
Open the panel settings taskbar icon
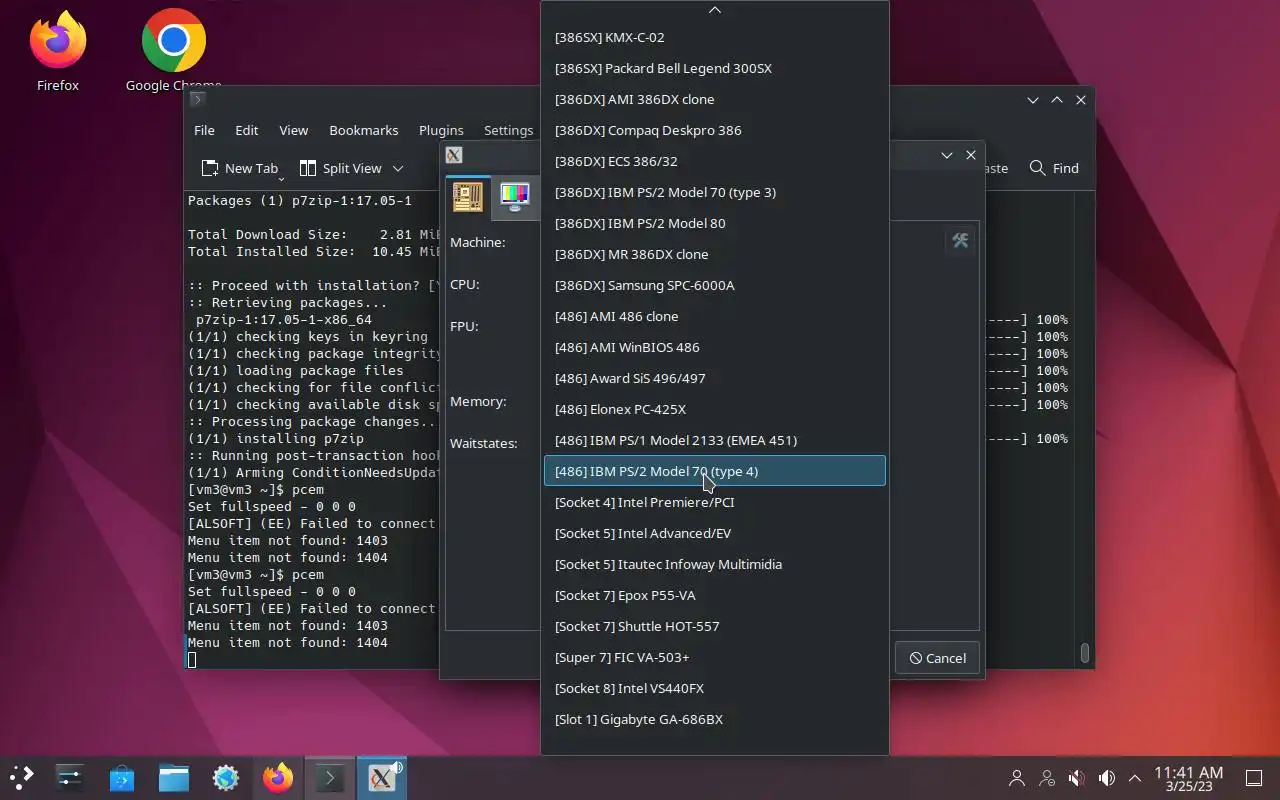point(70,777)
